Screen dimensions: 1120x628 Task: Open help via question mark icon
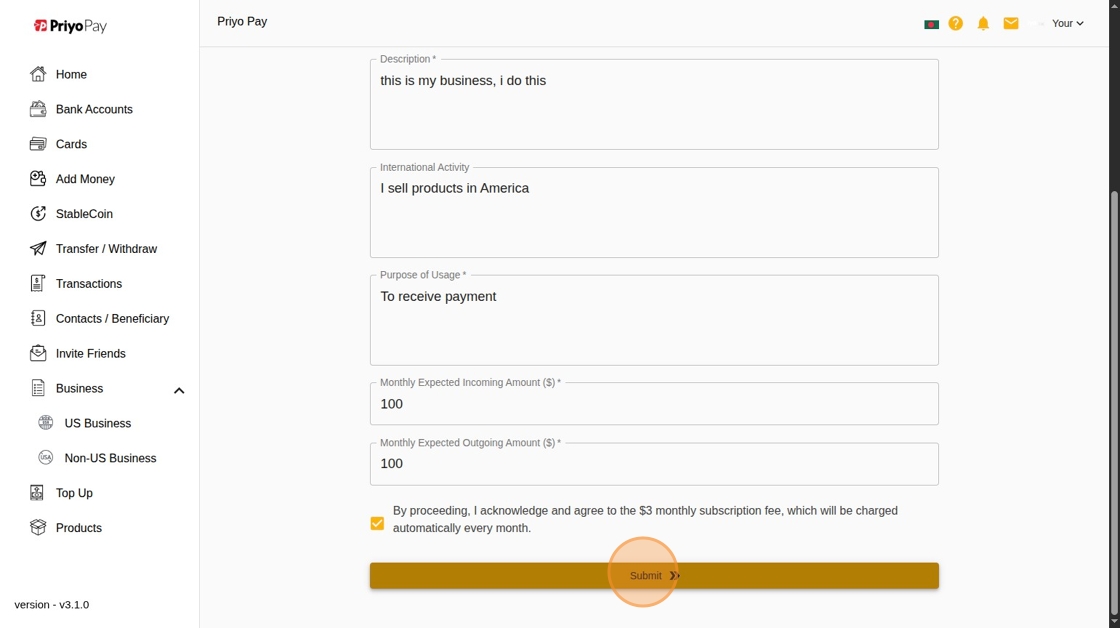(956, 23)
